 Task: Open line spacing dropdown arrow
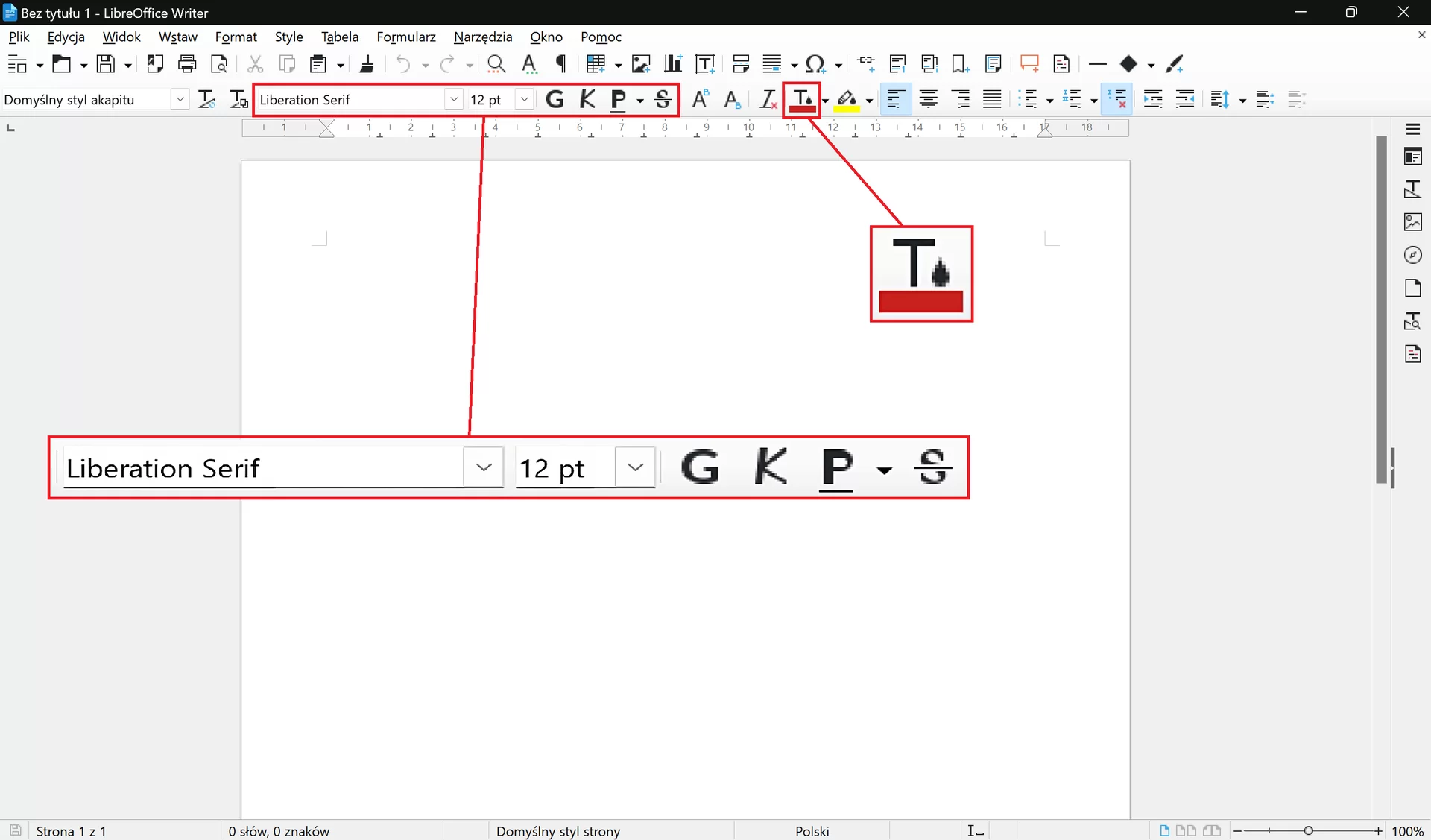[1242, 101]
